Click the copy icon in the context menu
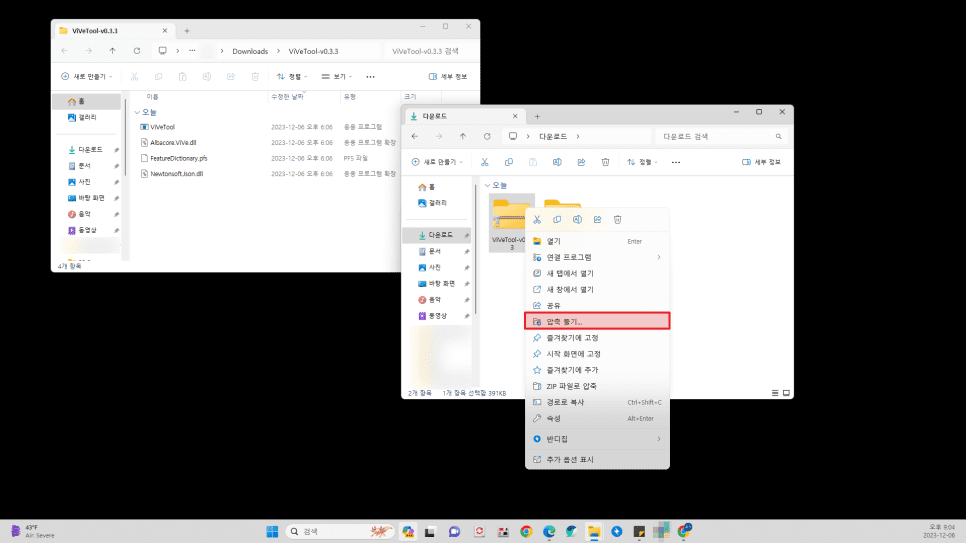Viewport: 966px width, 543px height. point(557,219)
